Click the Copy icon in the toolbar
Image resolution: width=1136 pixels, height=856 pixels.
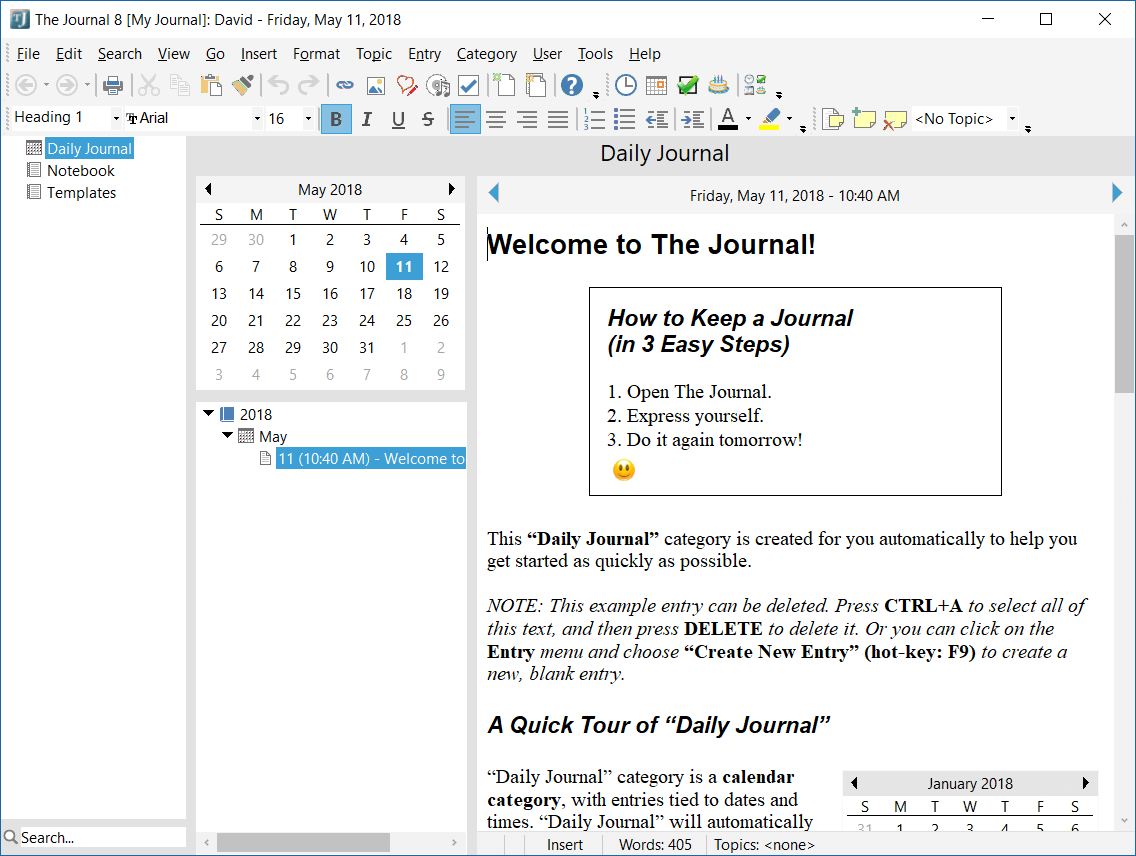point(180,85)
